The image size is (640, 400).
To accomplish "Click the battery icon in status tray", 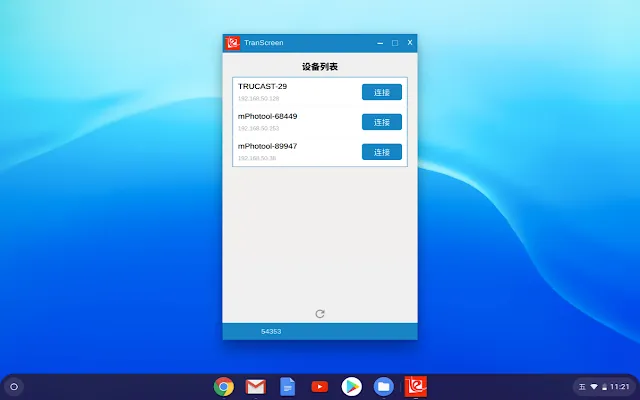I will click(604, 387).
